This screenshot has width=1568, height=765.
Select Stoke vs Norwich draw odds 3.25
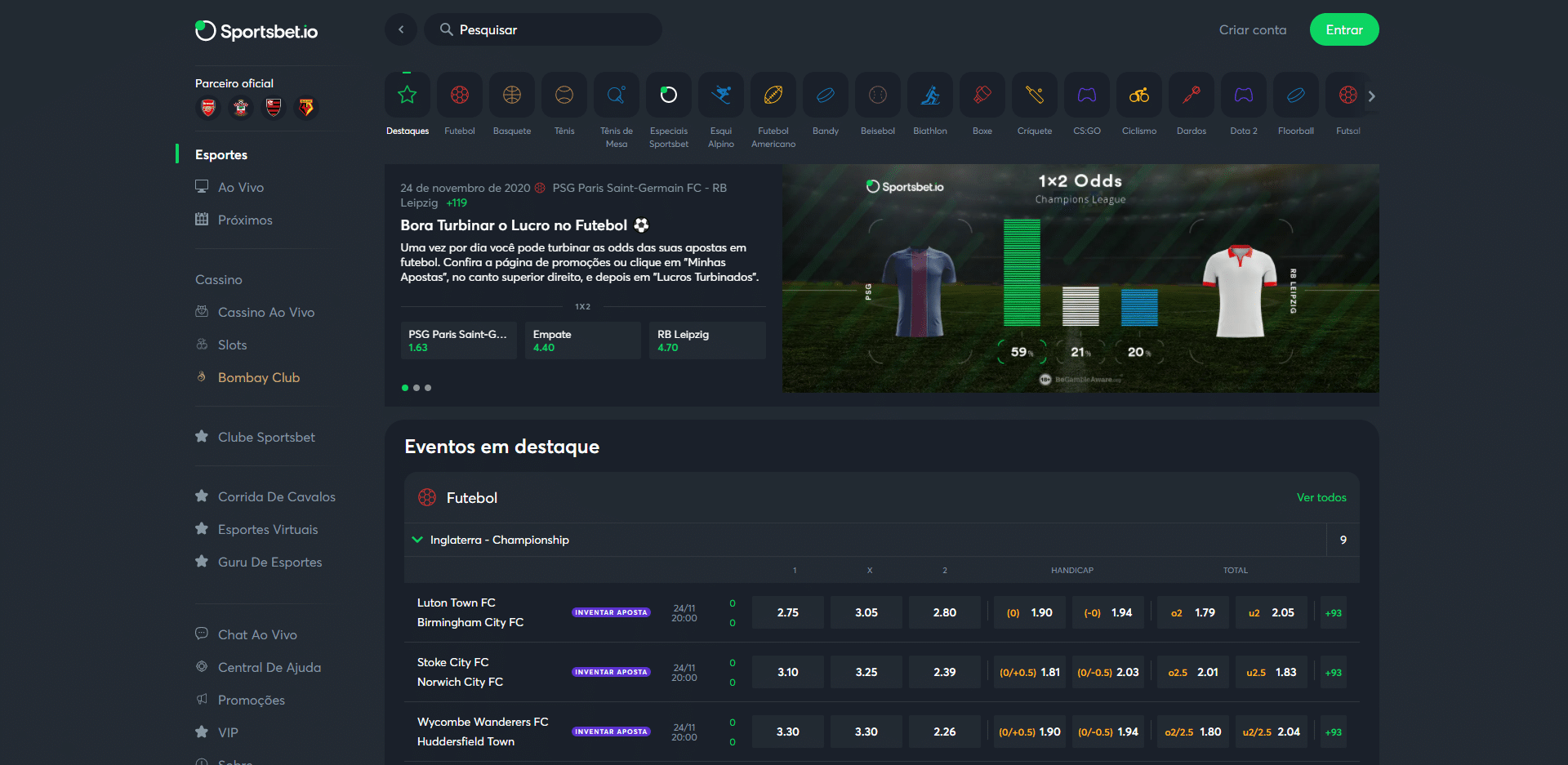tap(866, 672)
